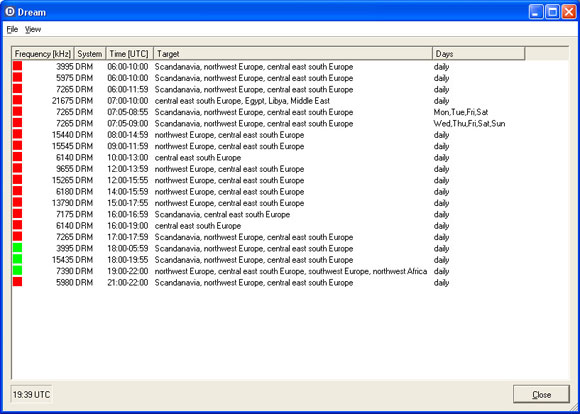Click red status square for 13790 kHz
The image size is (580, 414).
click(17, 202)
